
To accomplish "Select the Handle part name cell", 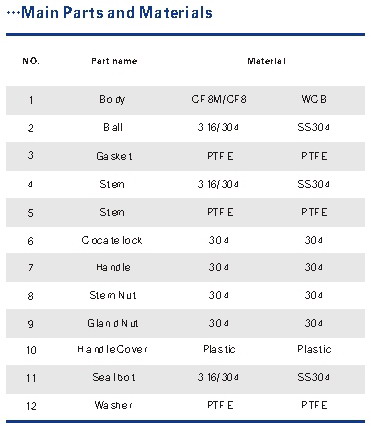I will [113, 267].
